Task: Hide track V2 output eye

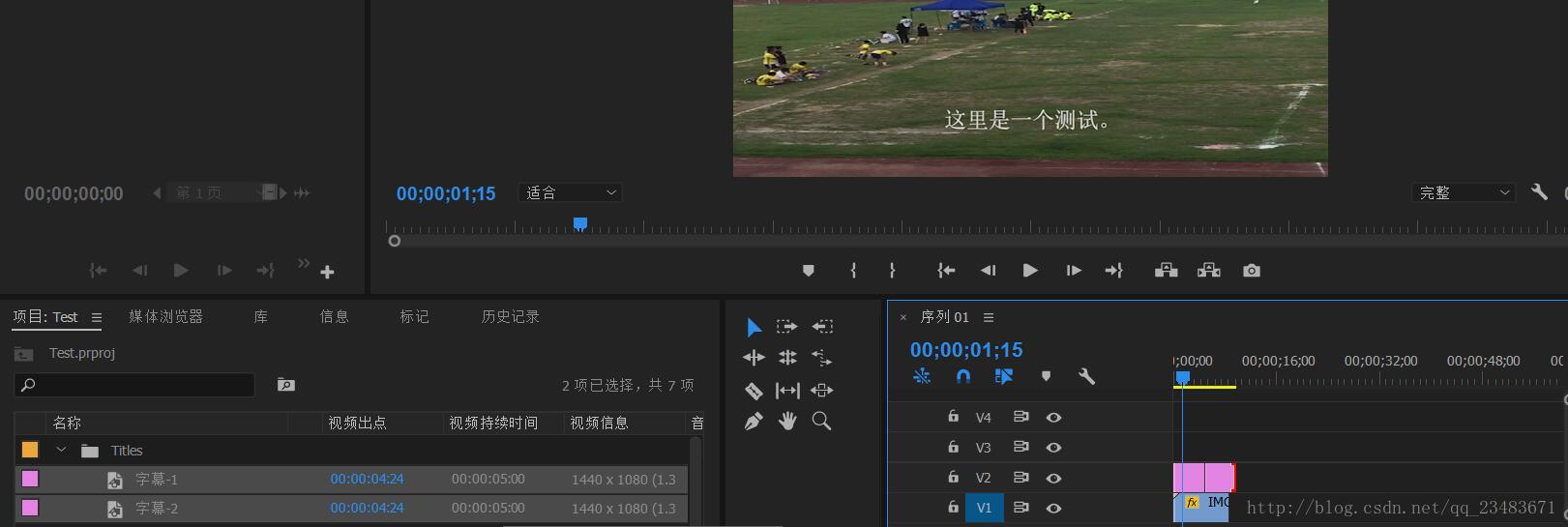Action: (x=1053, y=478)
